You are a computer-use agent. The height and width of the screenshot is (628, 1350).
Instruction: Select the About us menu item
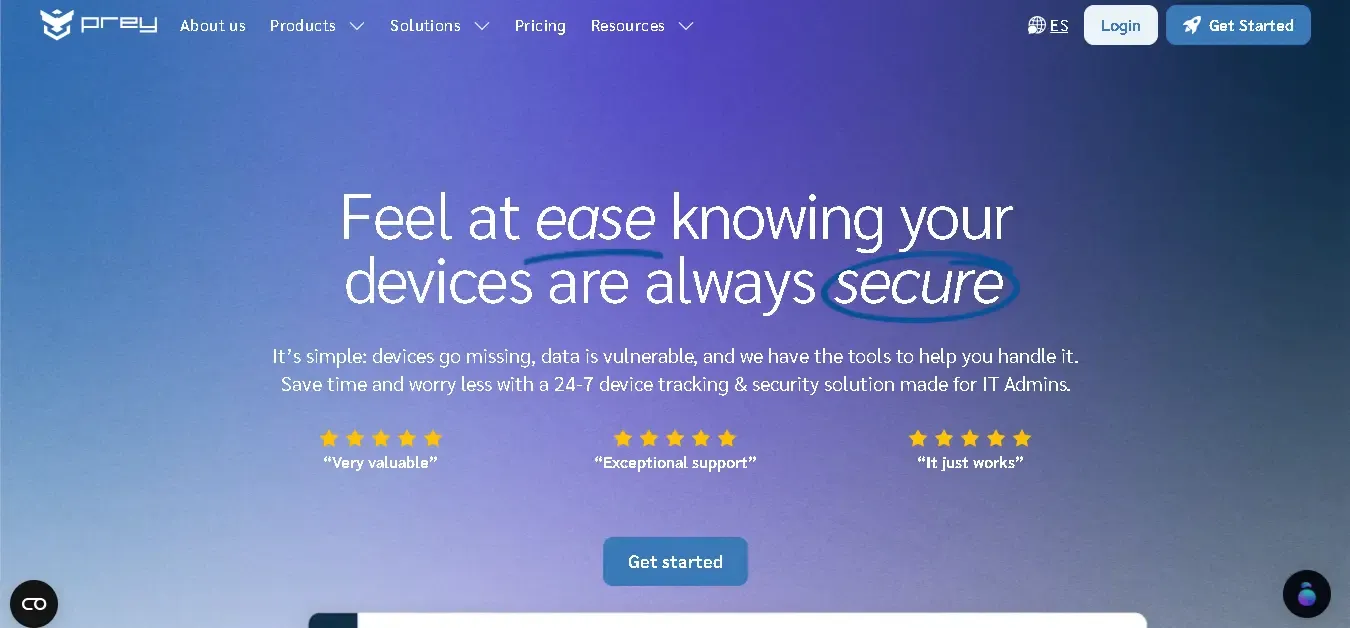point(212,26)
